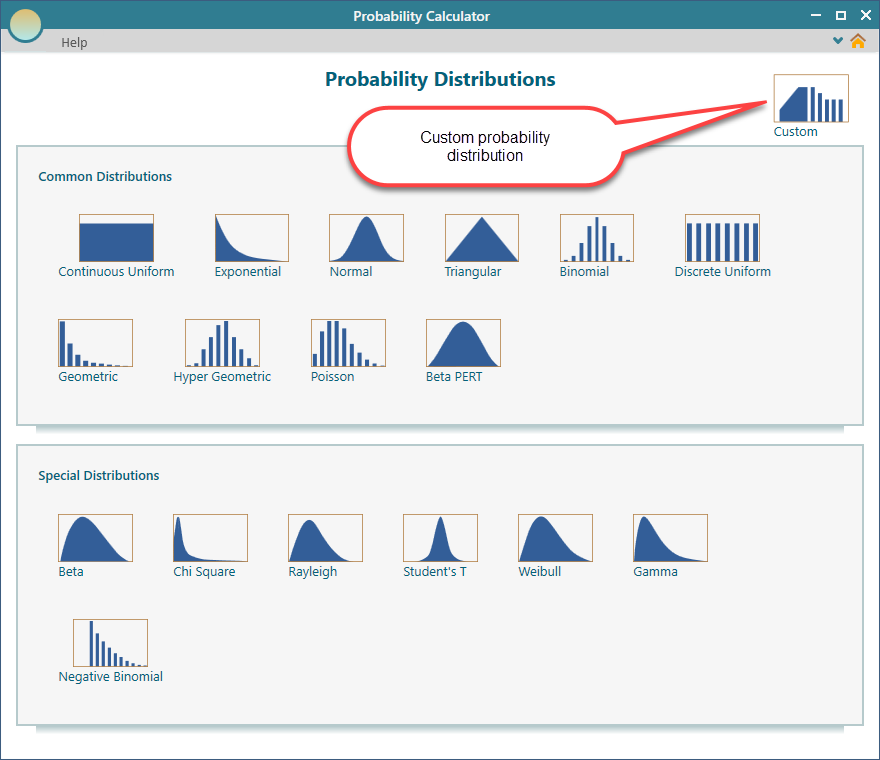Select the Gamma distribution icon
Image resolution: width=880 pixels, height=760 pixels.
click(x=670, y=538)
